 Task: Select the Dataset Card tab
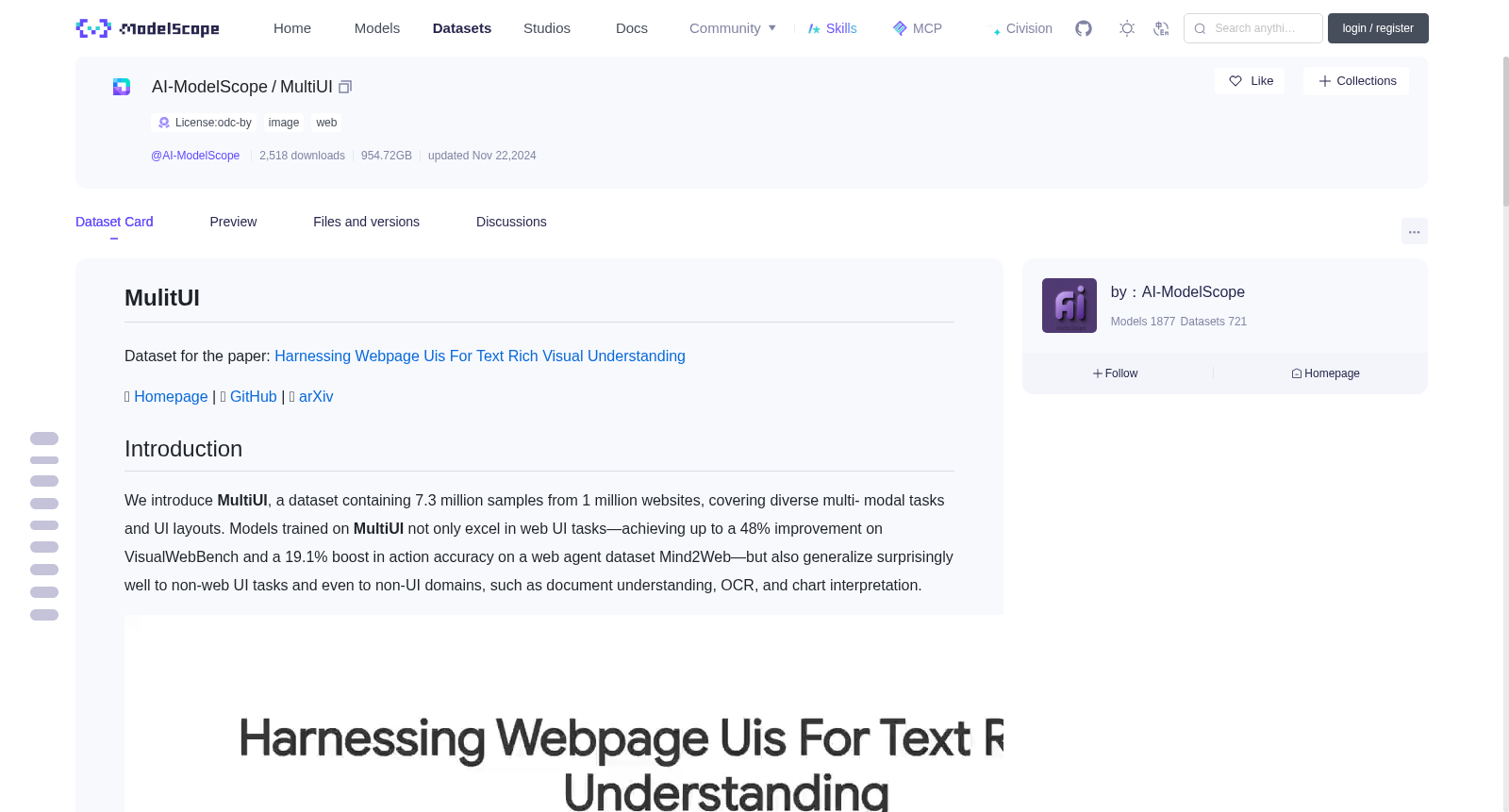(114, 222)
